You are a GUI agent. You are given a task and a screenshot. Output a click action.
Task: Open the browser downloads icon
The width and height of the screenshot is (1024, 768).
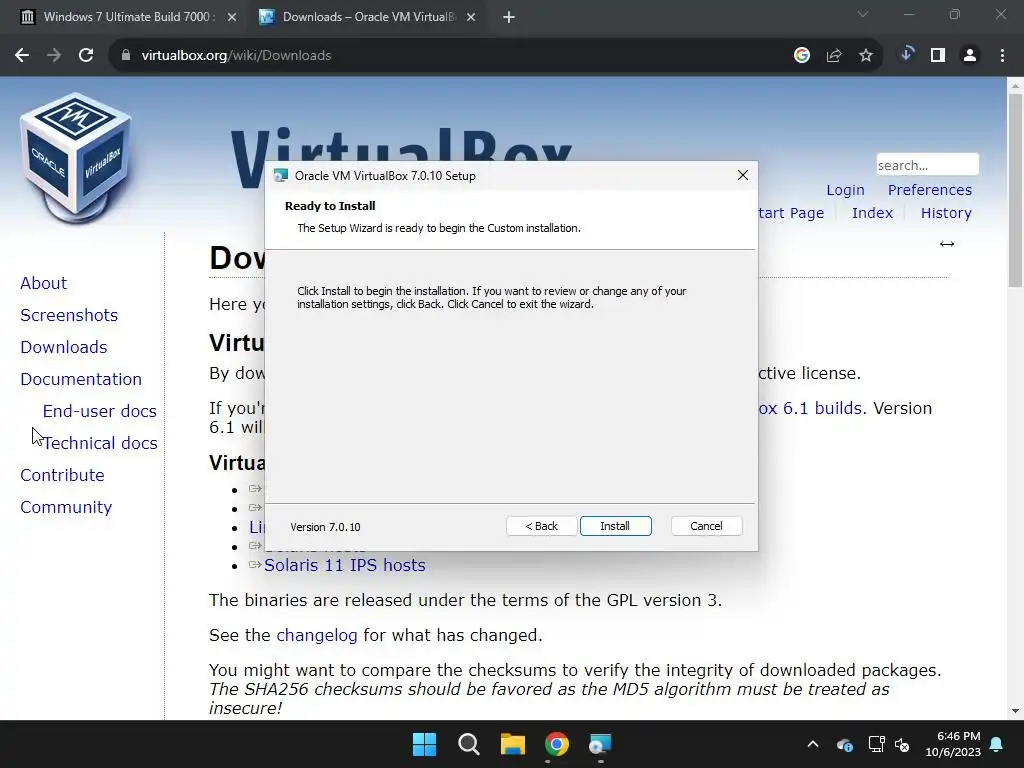coord(906,55)
